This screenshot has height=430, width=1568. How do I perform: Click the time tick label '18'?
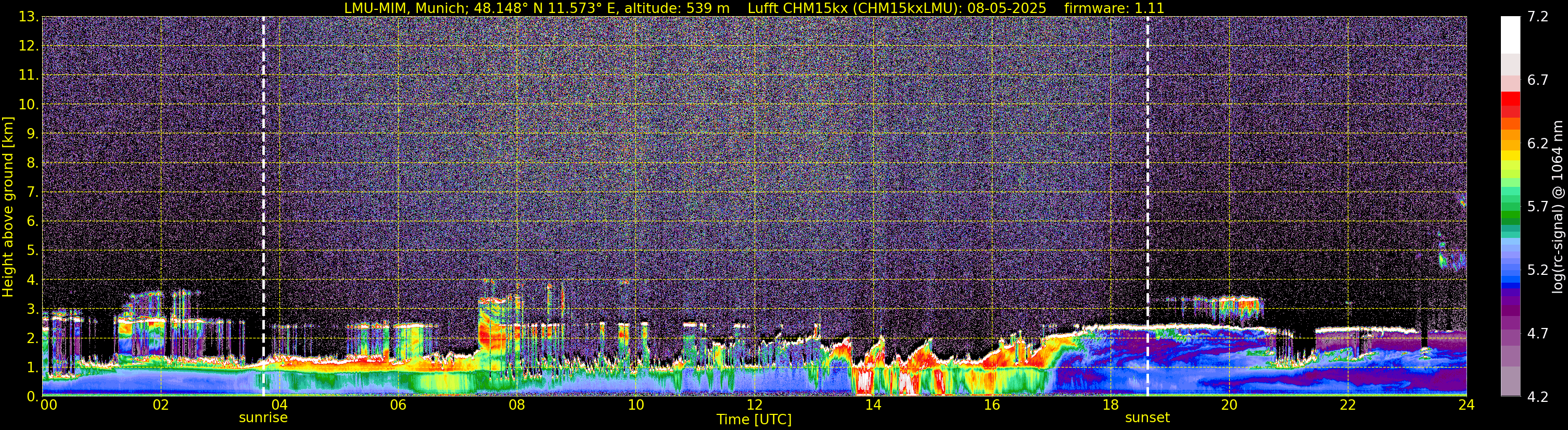coord(1111,405)
